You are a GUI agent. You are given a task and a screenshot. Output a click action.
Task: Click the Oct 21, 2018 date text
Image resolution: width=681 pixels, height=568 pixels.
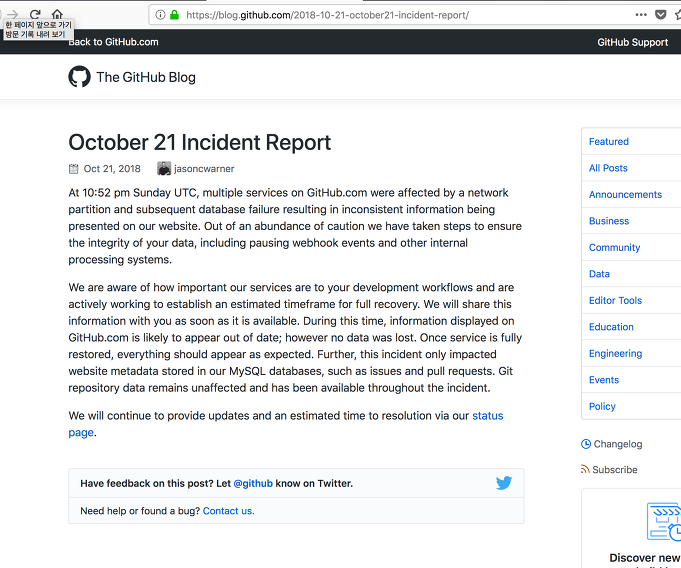(x=112, y=169)
